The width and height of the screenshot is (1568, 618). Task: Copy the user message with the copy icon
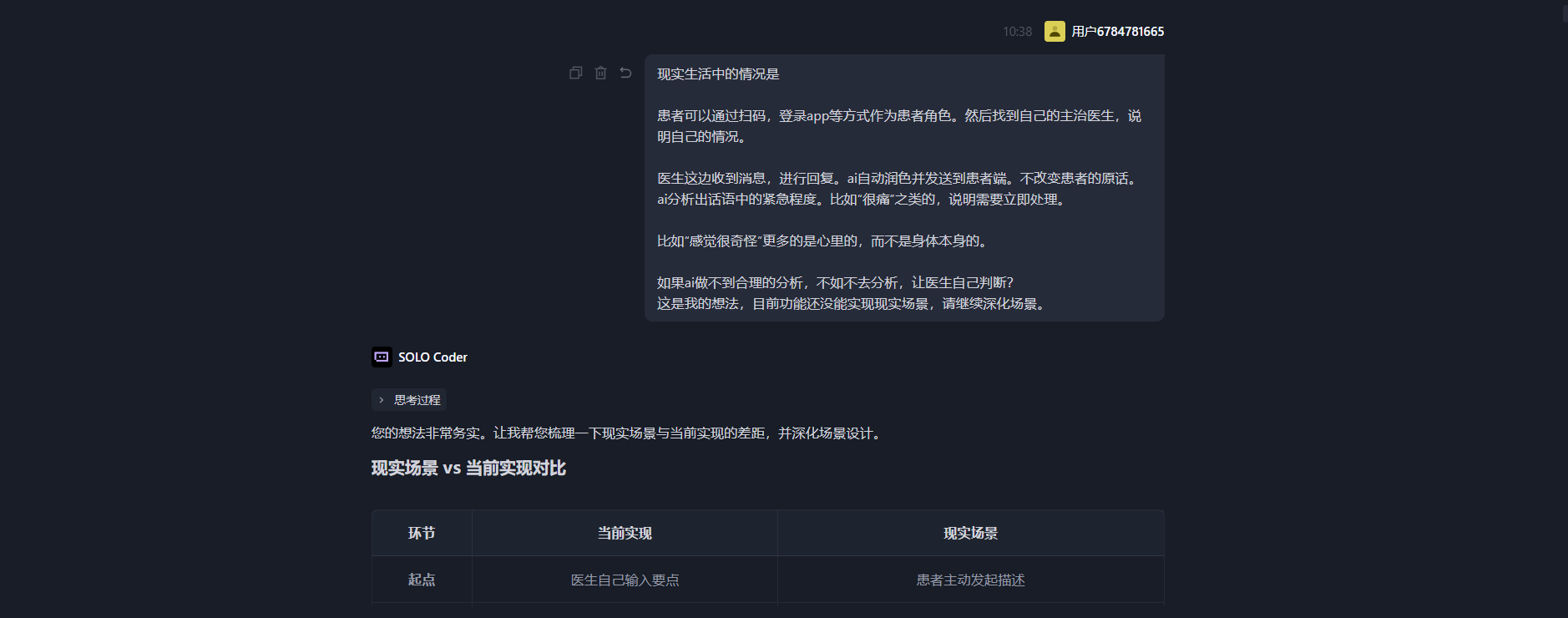(x=575, y=73)
